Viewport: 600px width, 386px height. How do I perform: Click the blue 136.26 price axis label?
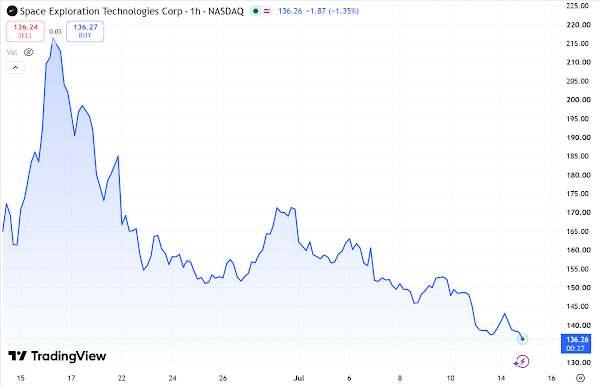(x=576, y=343)
